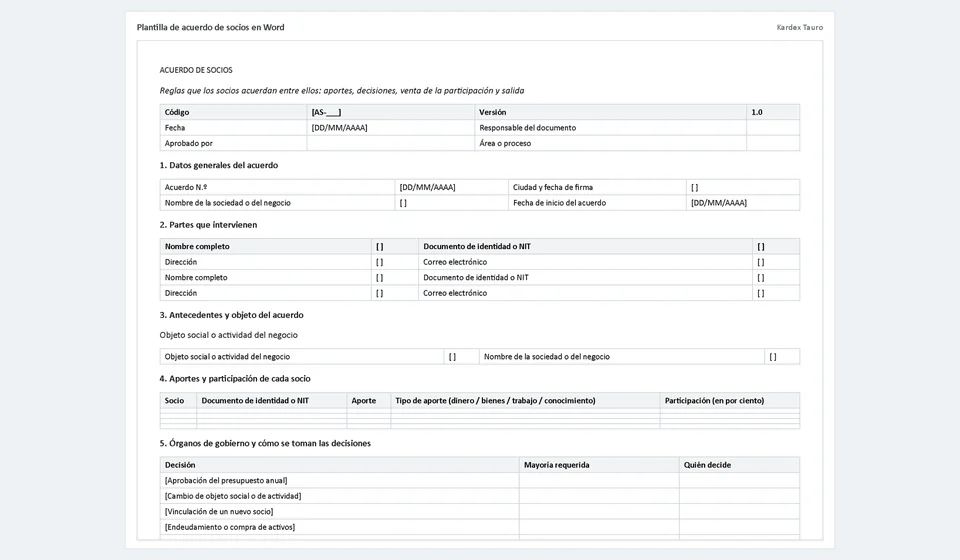Select "Participación (en por ciento)" header
The image size is (960, 560).
click(x=730, y=401)
